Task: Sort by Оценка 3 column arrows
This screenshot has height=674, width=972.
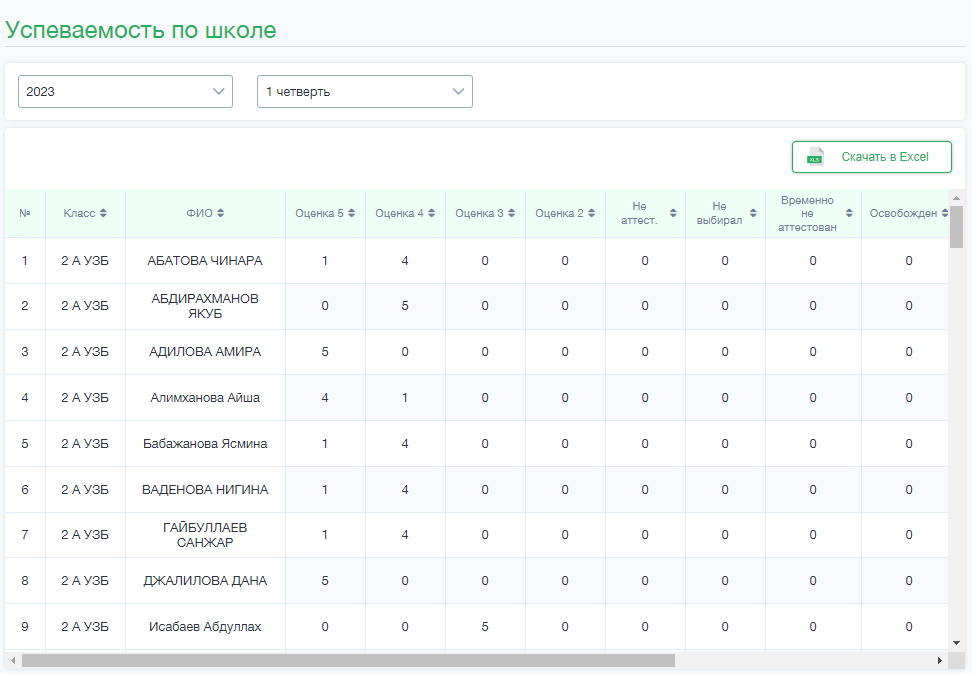Action: click(x=511, y=213)
